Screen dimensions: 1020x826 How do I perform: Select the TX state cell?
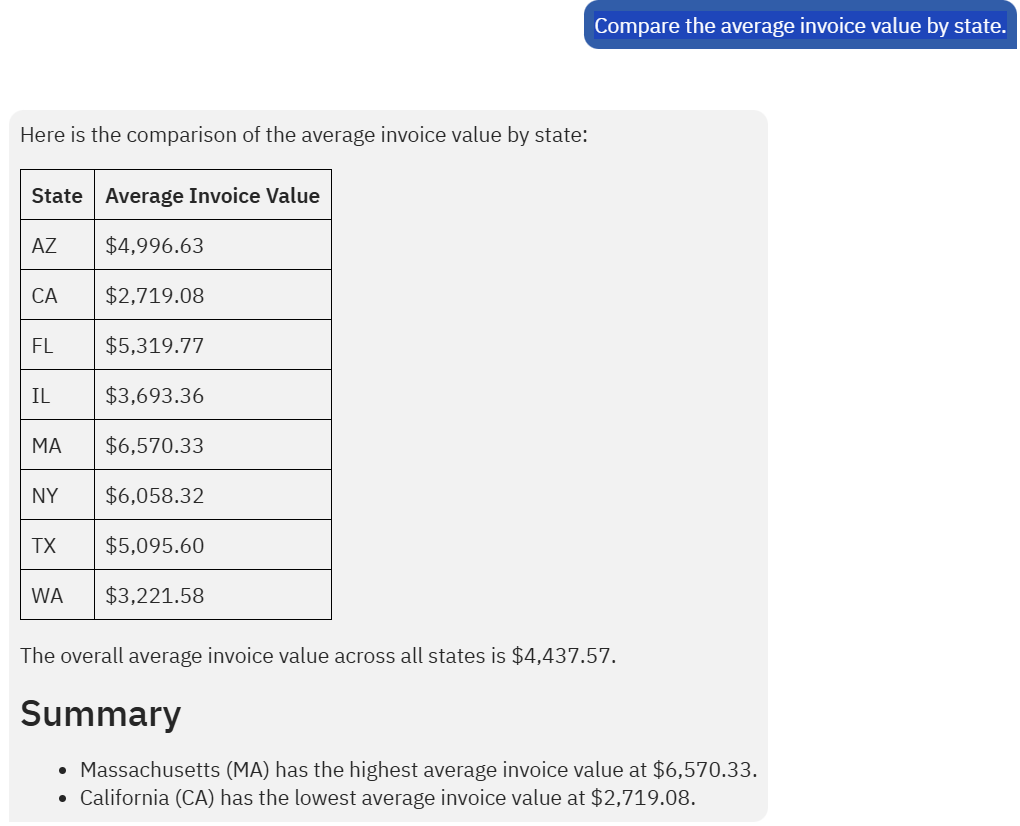coord(44,546)
